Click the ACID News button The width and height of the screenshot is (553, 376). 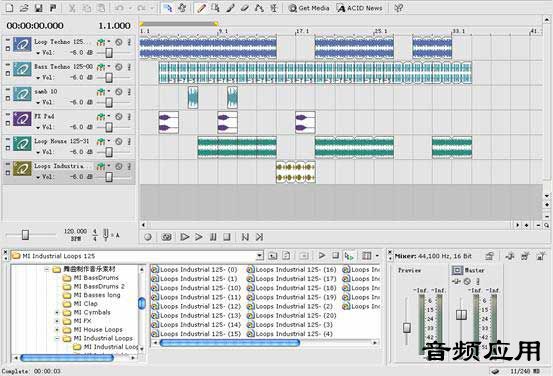[360, 8]
